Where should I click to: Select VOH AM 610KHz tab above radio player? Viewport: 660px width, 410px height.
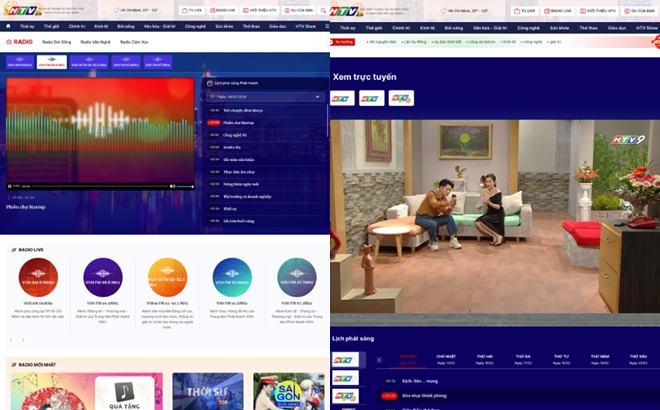pos(20,62)
